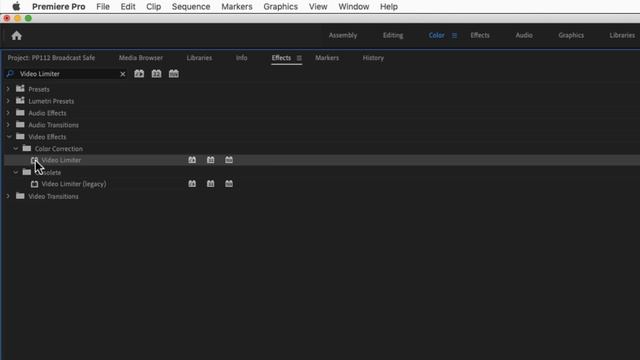Open the Premiere Pro application menu

[x=59, y=7]
